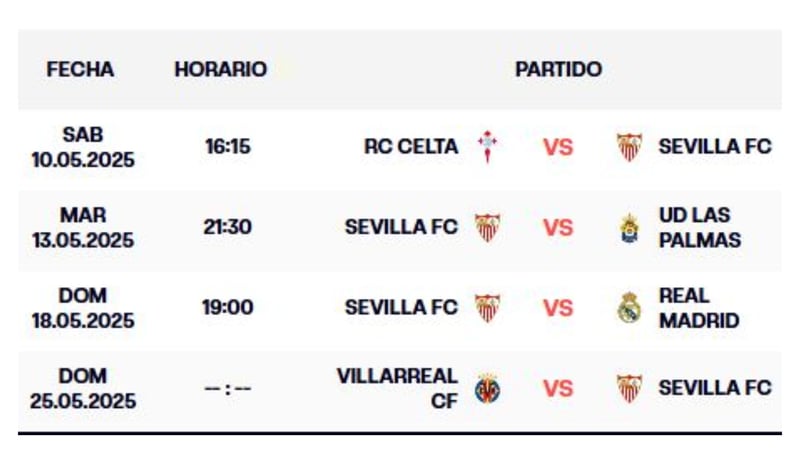Click Sevilla FC crest in Villarreal row
Viewport: 800px width, 453px height.
(629, 388)
